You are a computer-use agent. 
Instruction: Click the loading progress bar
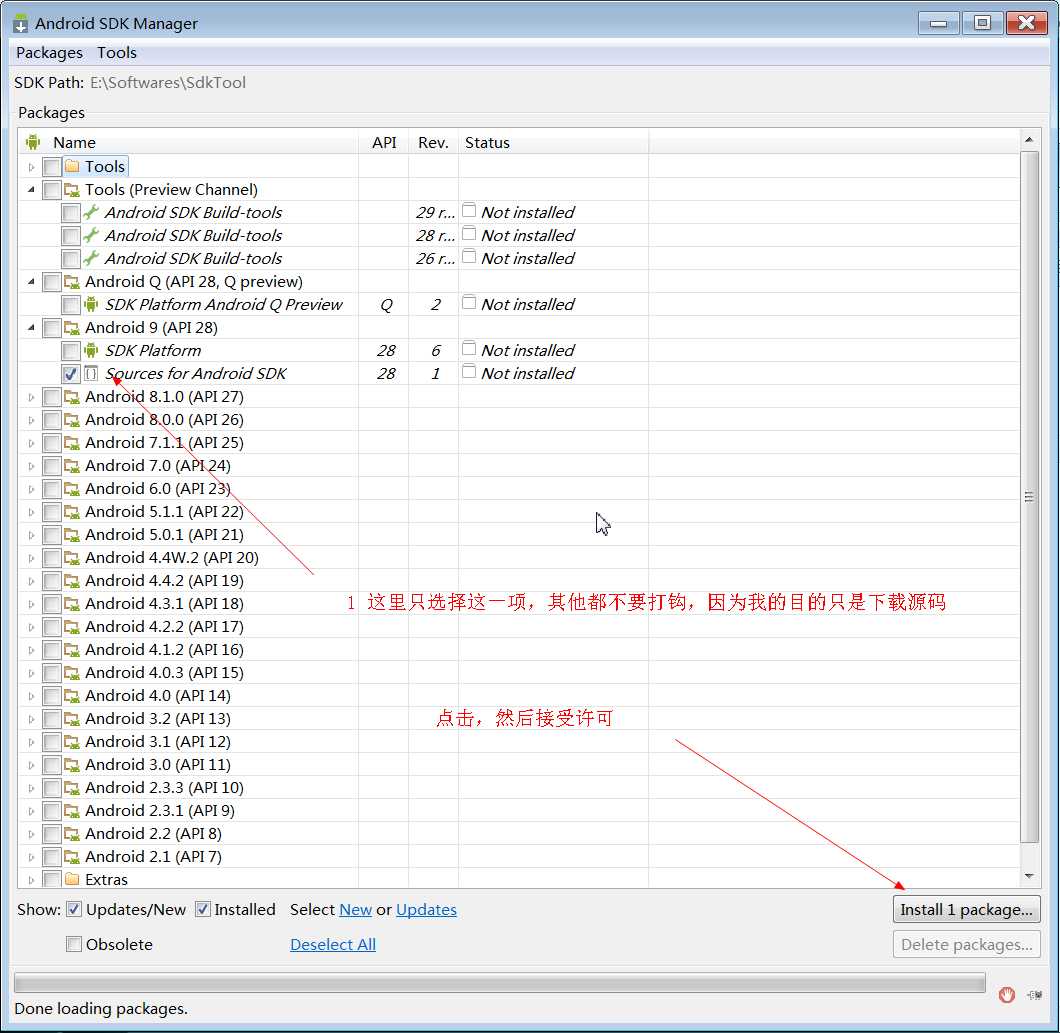tap(500, 982)
